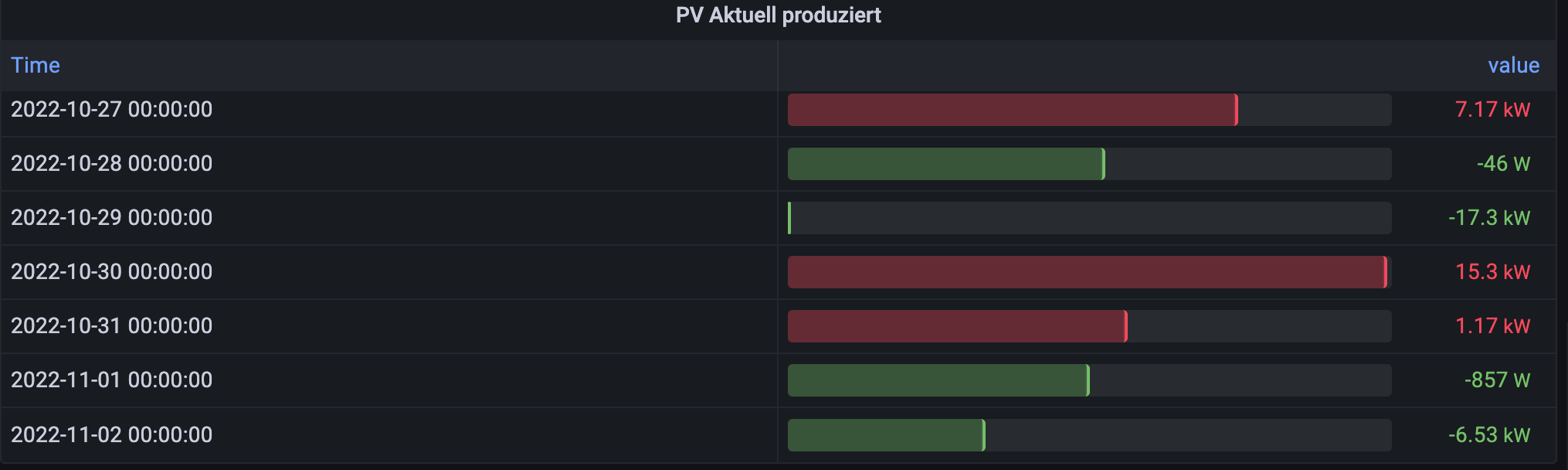The image size is (1568, 470).
Task: Click the 15.3 kW value text
Action: 1492,272
